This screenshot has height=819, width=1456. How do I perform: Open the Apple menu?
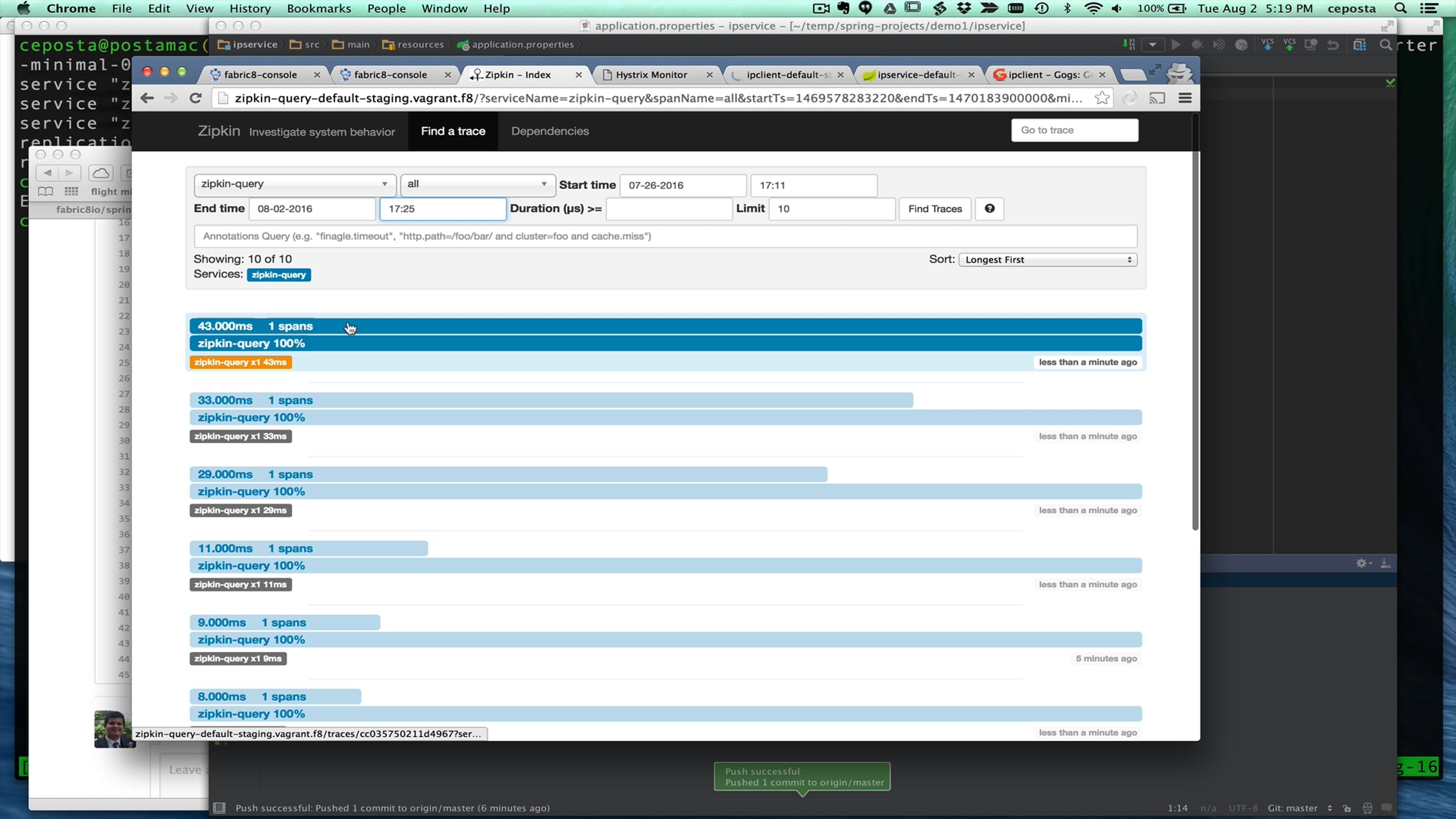point(24,8)
